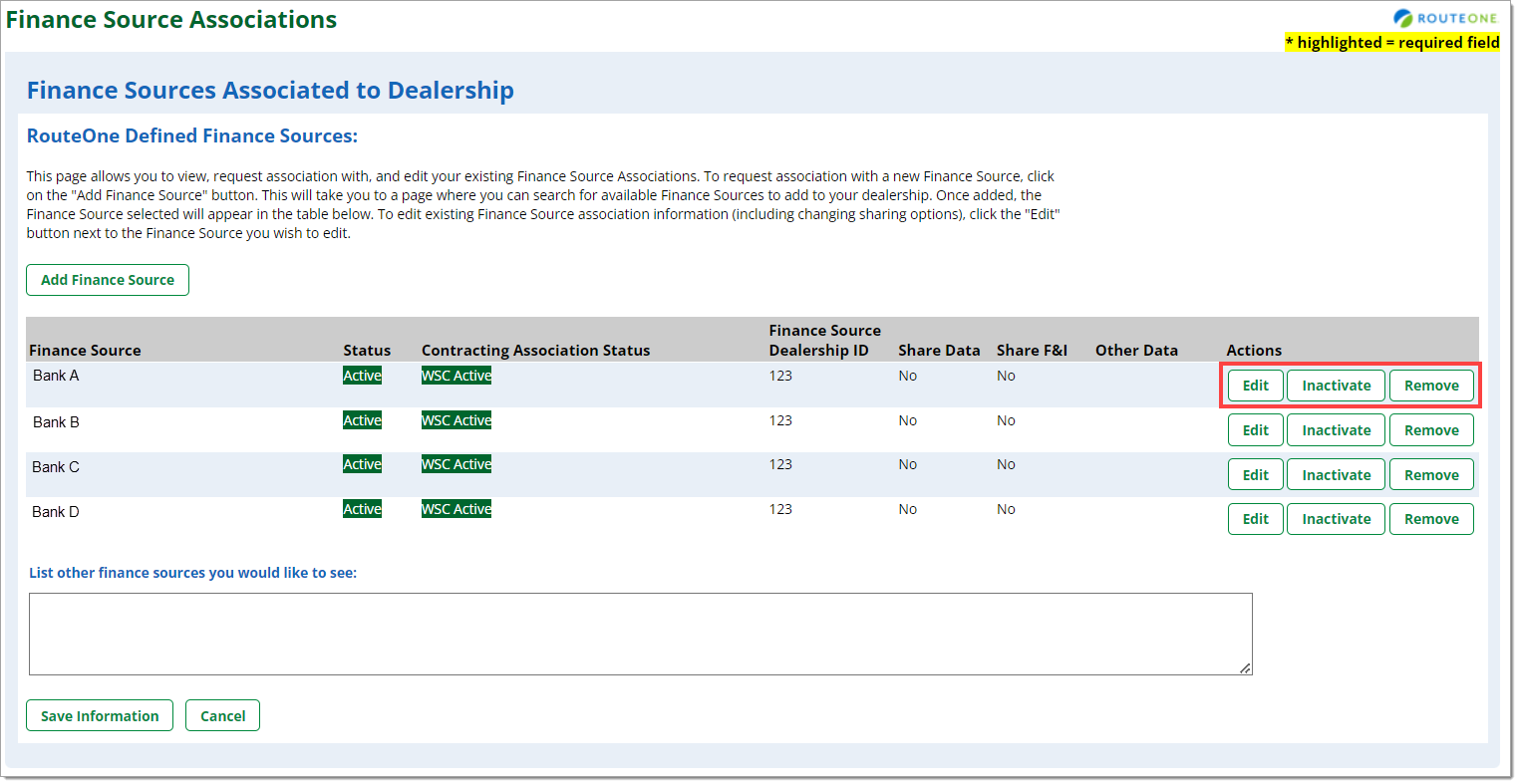Inactivate Bank D association
Image resolution: width=1518 pixels, height=784 pixels.
coord(1336,519)
